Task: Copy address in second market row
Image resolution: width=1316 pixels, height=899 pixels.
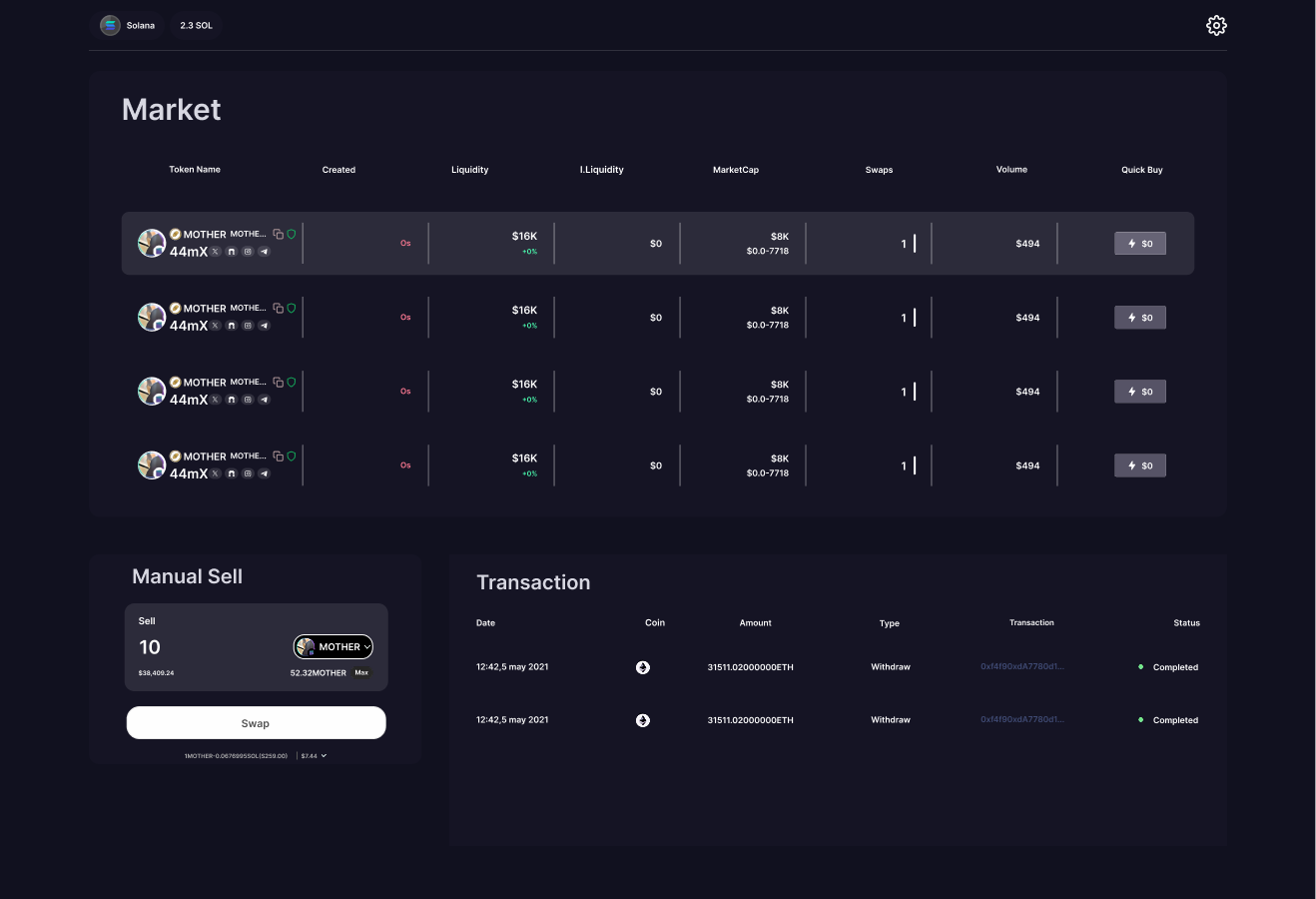Action: point(279,308)
